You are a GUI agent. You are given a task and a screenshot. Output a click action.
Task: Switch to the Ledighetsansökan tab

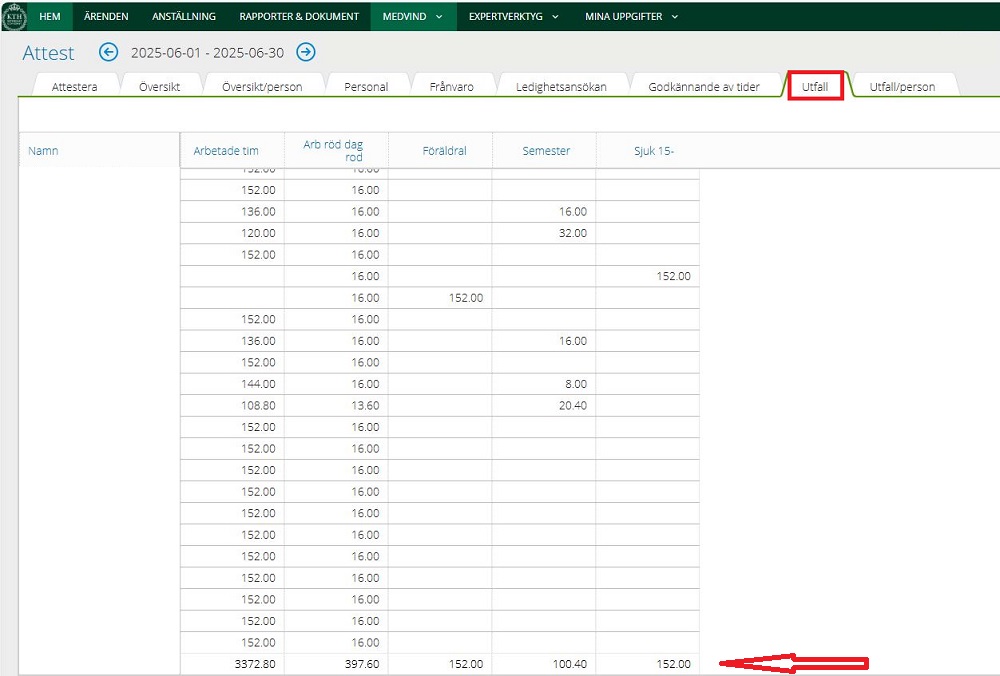(561, 87)
